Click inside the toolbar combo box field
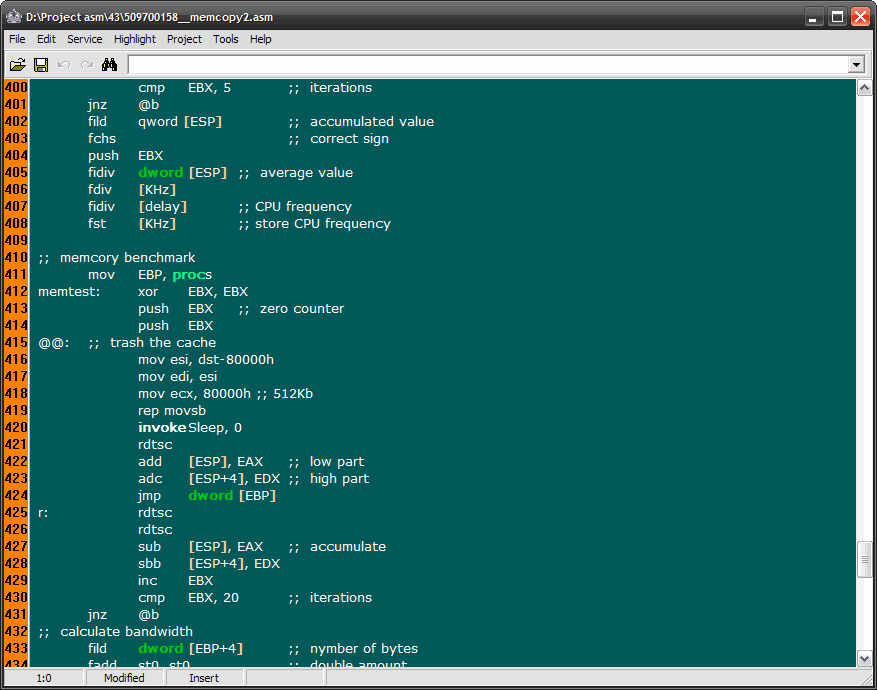Screen dimensions: 877x690 pos(488,65)
